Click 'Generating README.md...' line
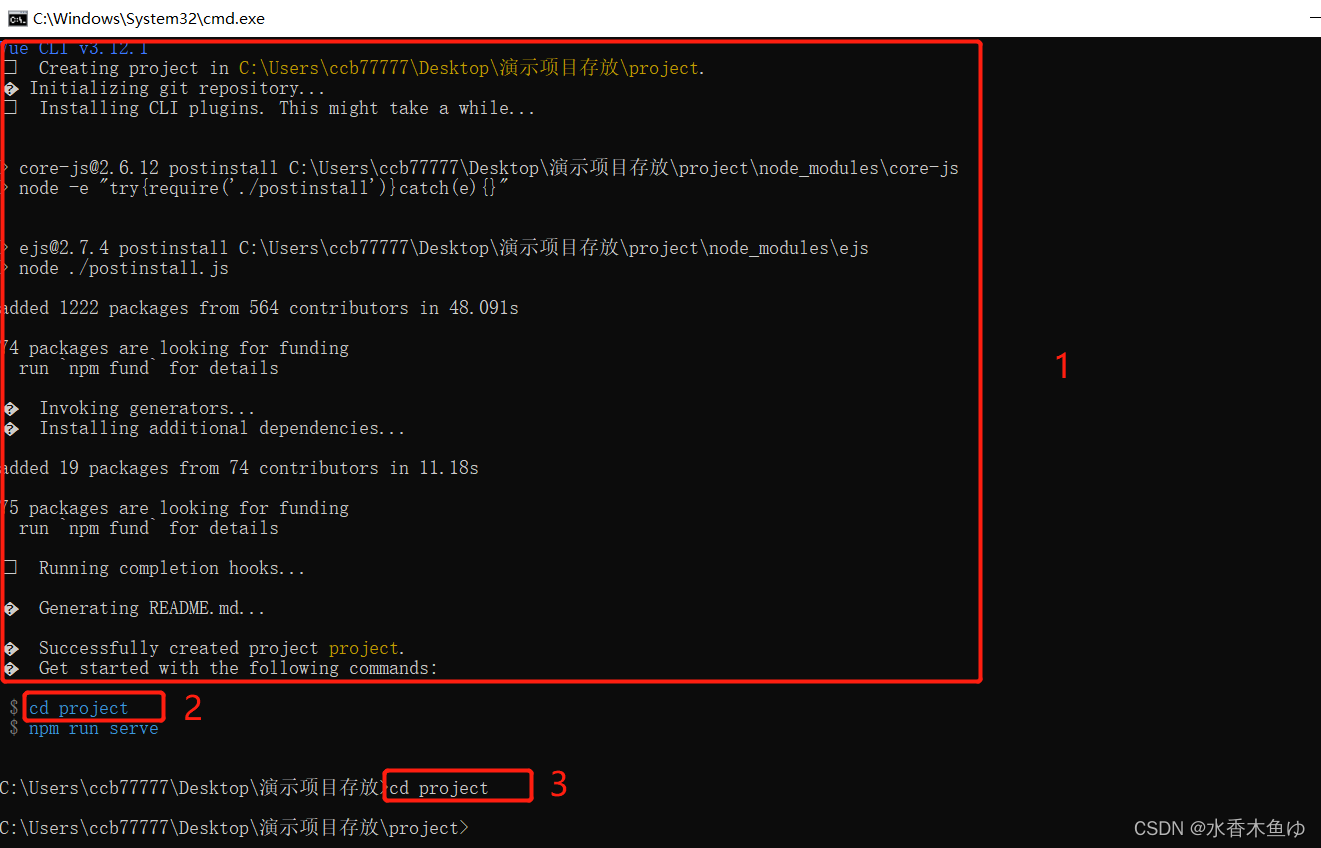Screen dimensions: 1321x848 coord(135,608)
